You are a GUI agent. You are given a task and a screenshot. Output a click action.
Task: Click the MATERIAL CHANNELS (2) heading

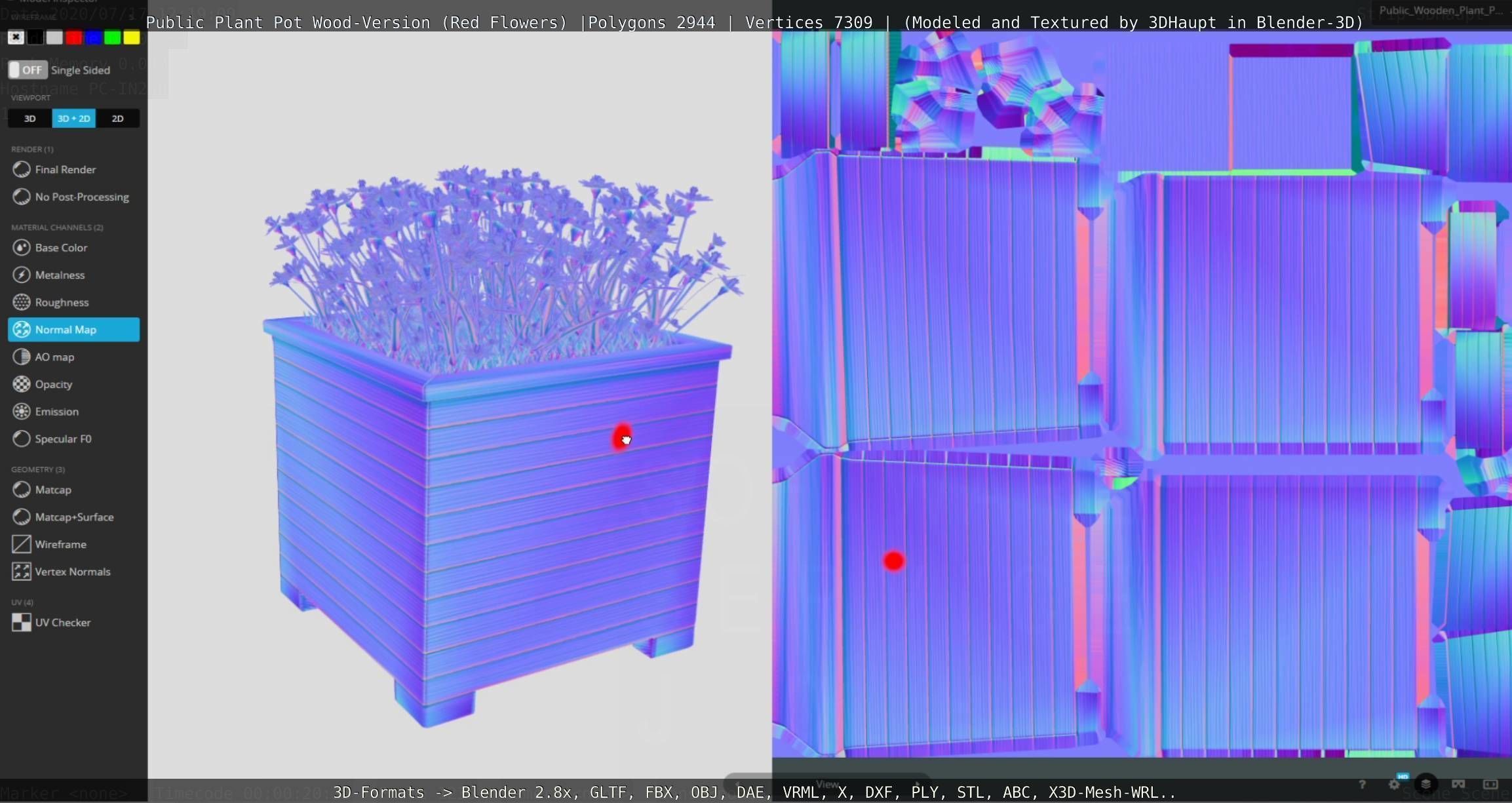point(57,227)
